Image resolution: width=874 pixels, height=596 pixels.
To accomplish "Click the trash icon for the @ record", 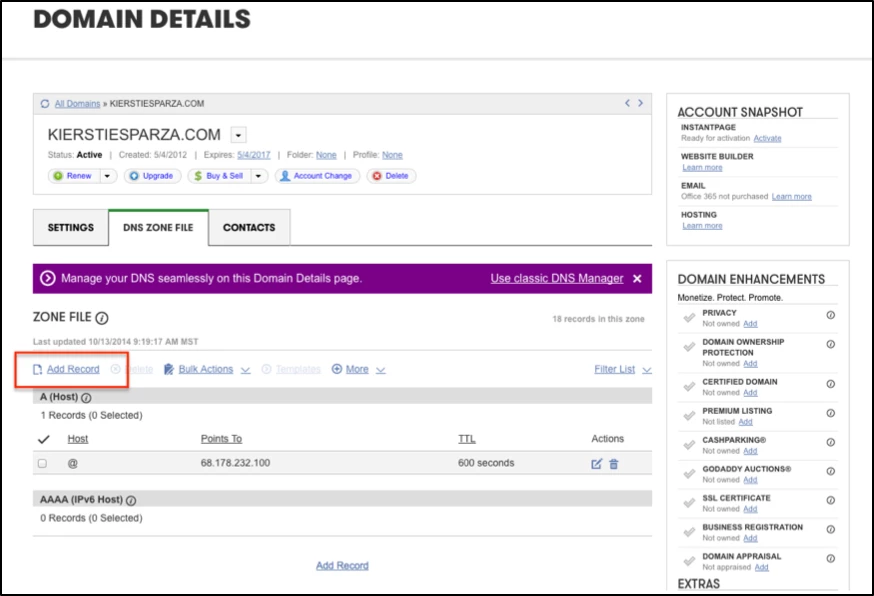I will 614,463.
